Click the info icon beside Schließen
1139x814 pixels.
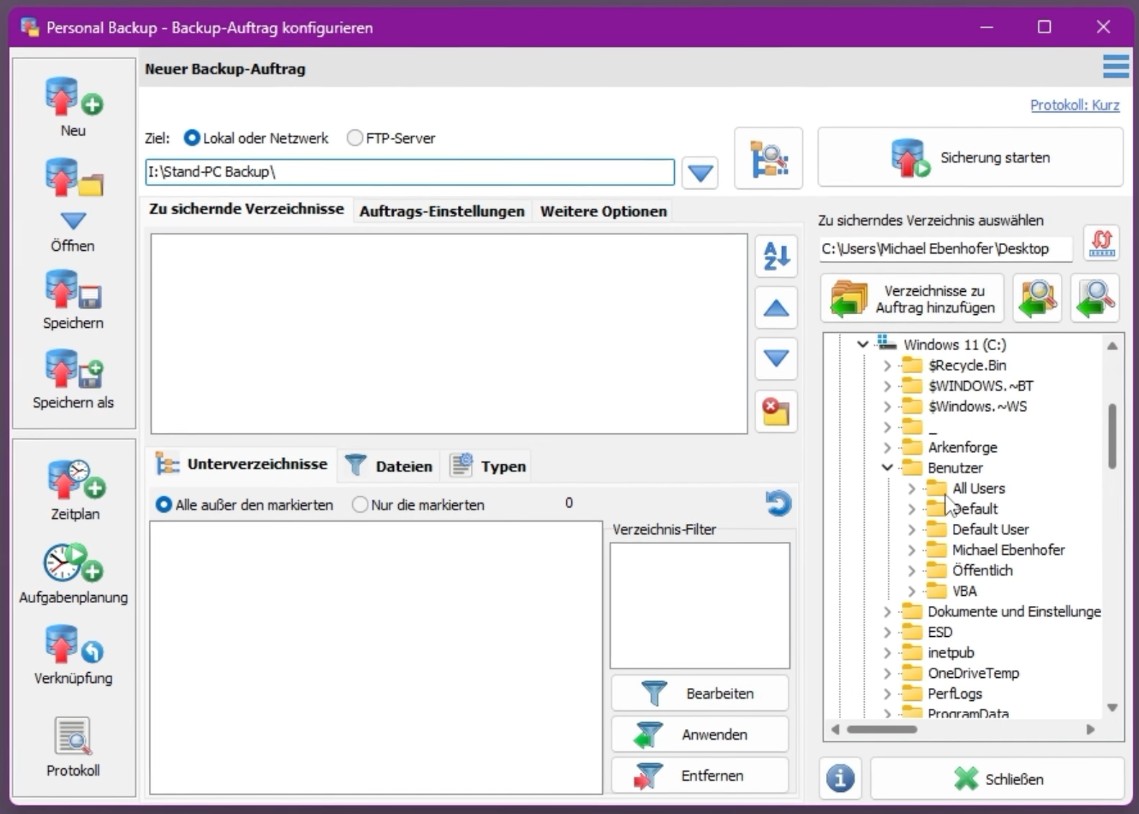(x=841, y=779)
